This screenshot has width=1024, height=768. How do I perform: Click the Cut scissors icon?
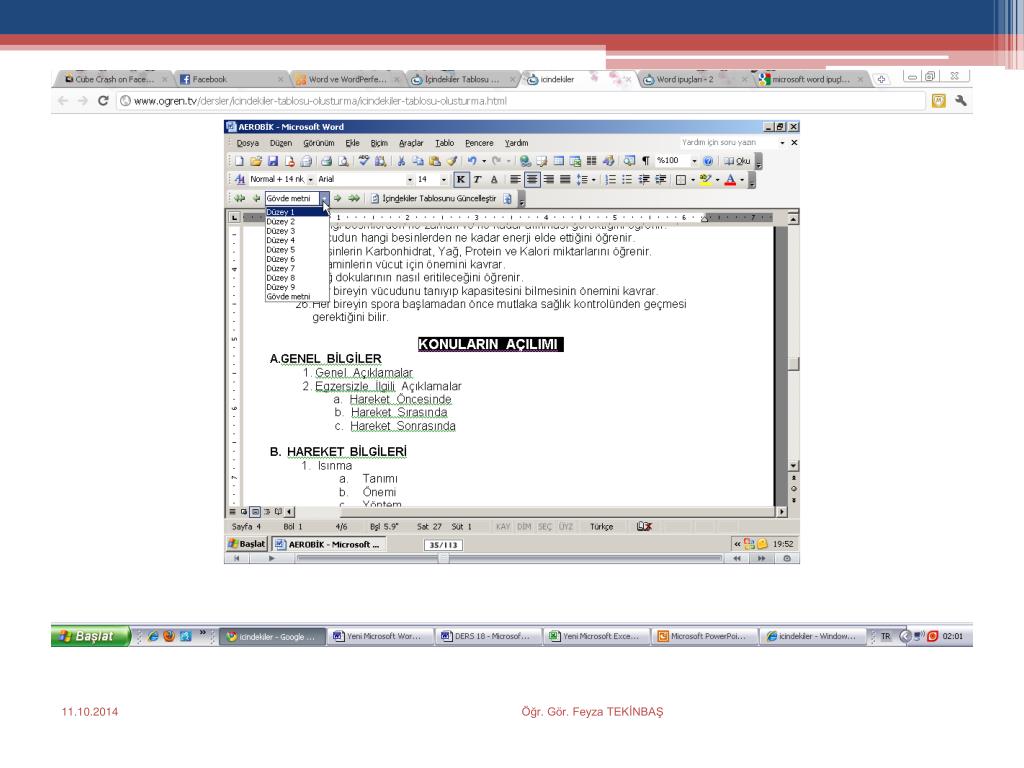tap(401, 161)
